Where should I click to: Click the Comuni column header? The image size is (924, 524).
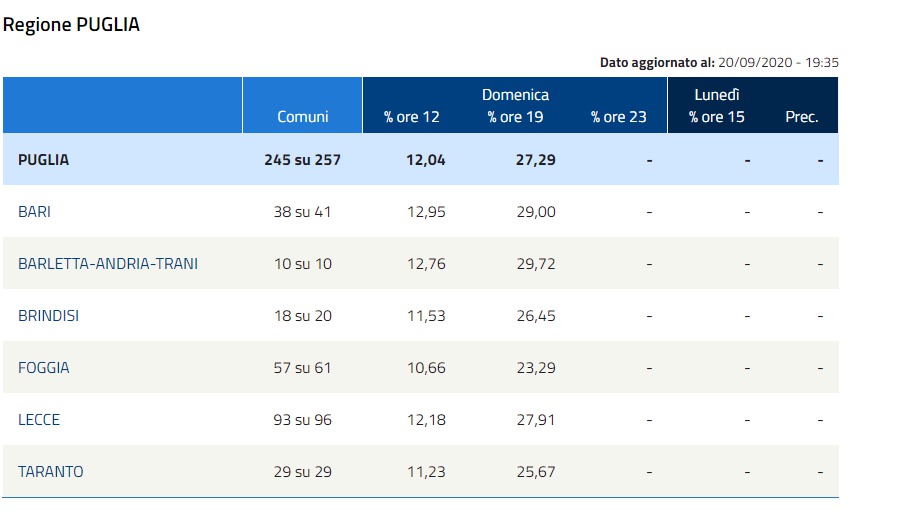[x=302, y=117]
